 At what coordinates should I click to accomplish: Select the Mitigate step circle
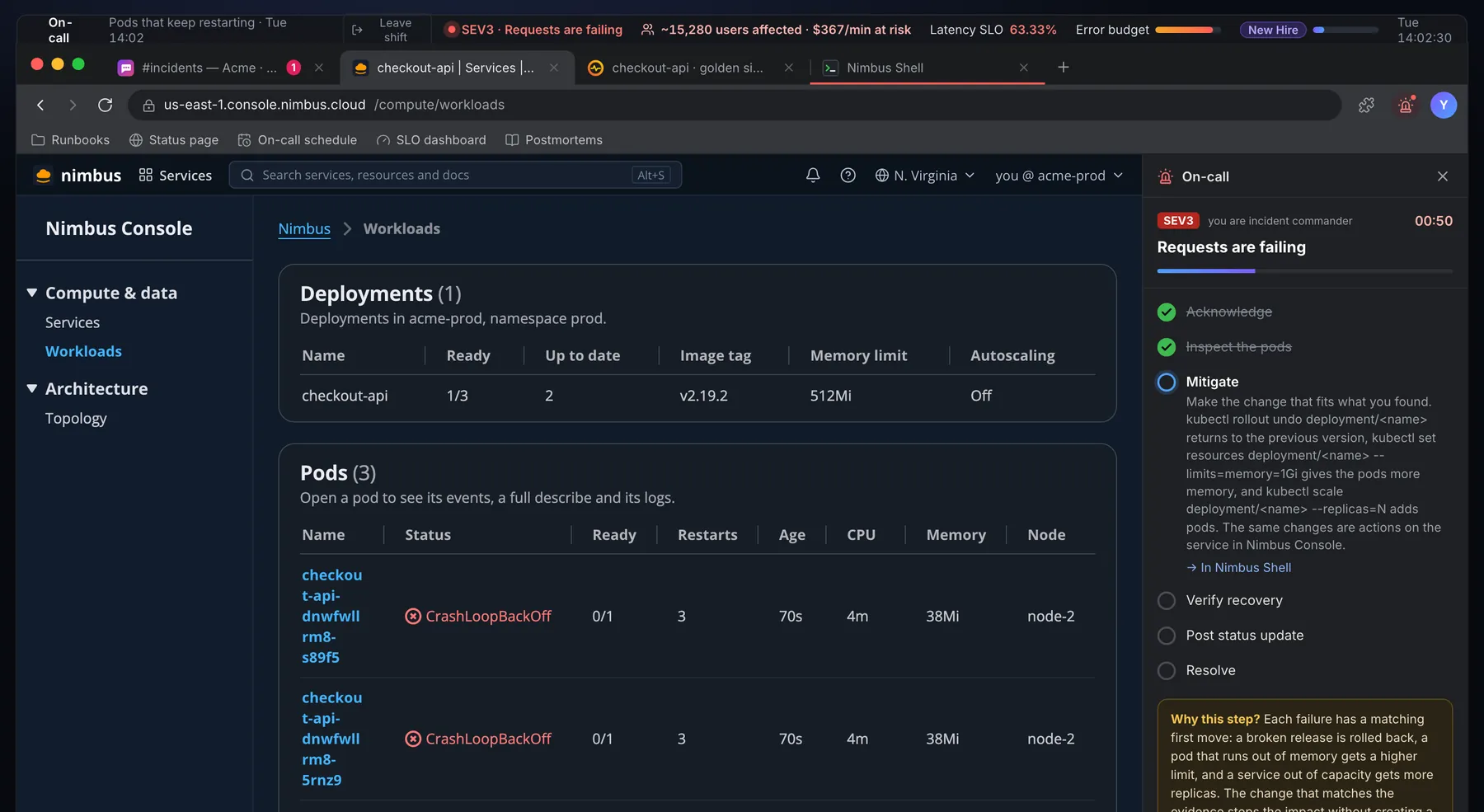[x=1167, y=382]
